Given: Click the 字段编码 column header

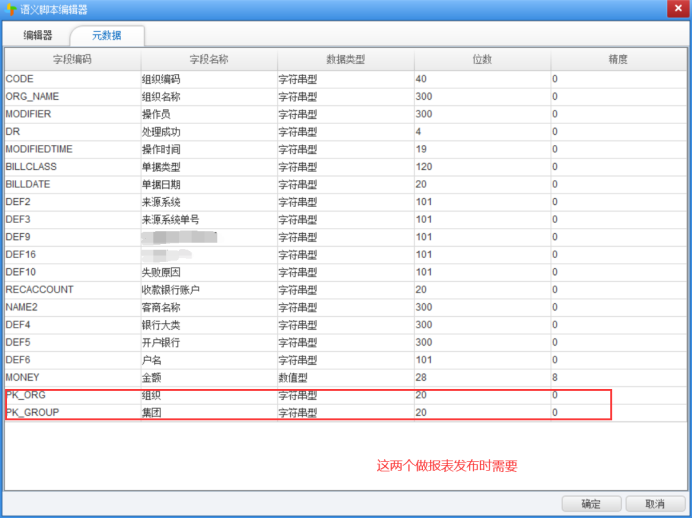Looking at the screenshot, I should point(73,59).
